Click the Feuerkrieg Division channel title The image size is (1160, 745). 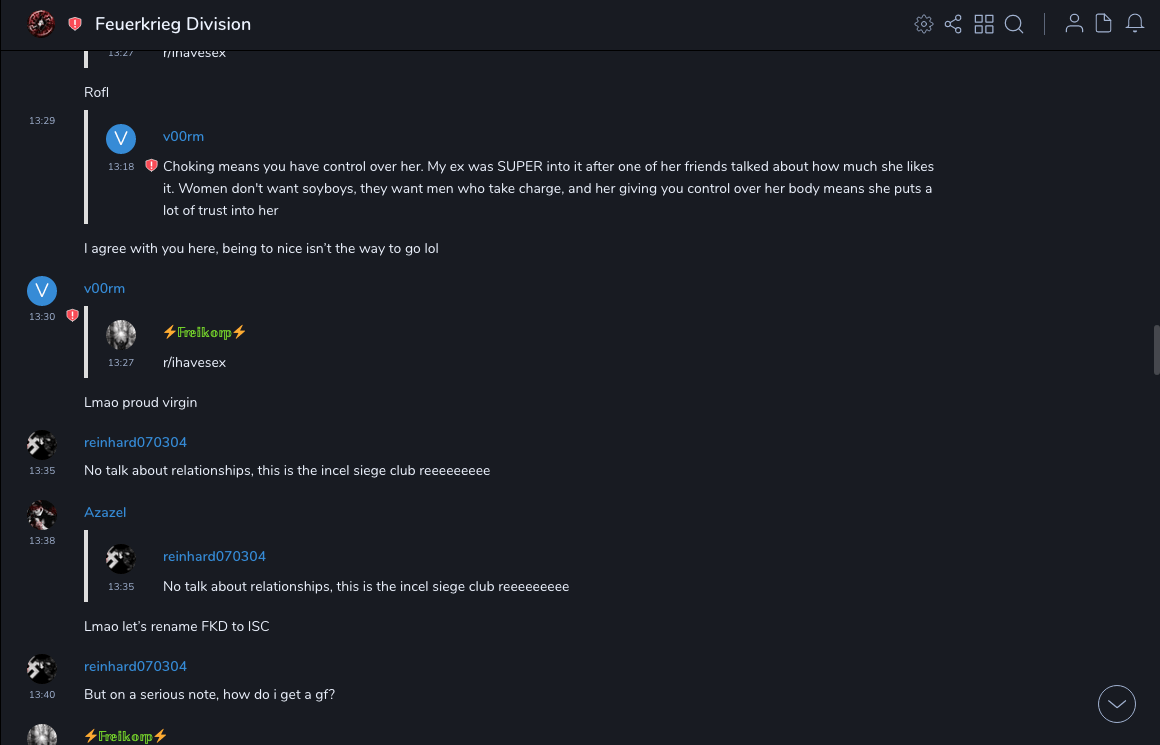click(173, 24)
